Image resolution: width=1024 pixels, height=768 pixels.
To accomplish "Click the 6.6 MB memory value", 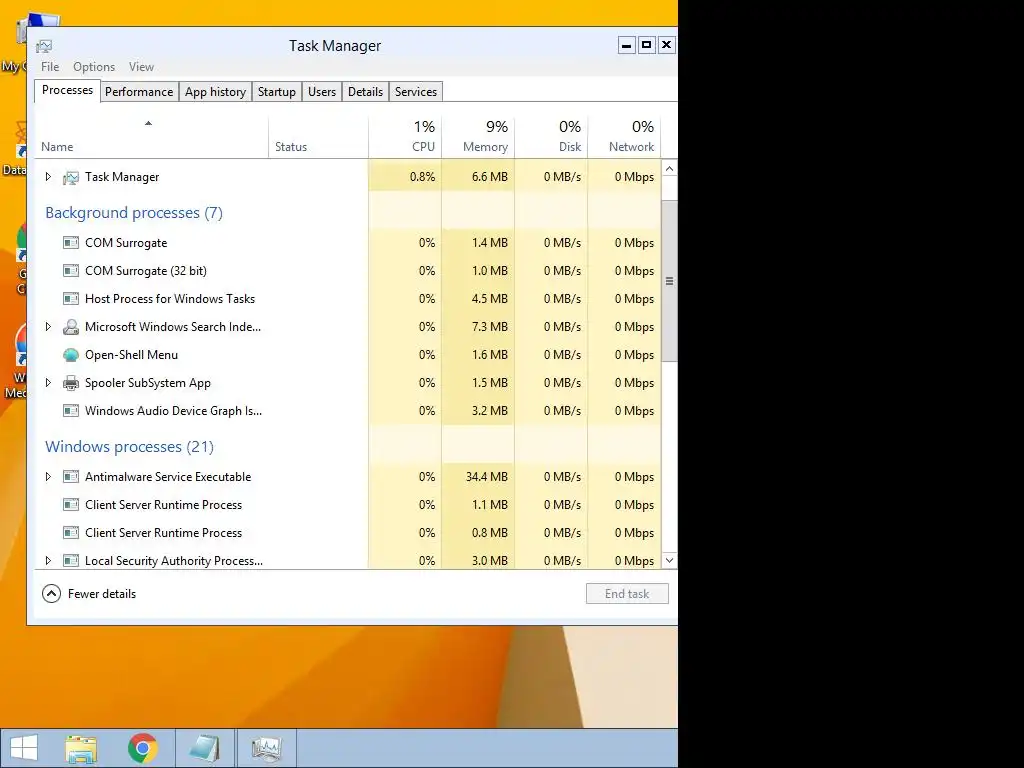I will 490,177.
